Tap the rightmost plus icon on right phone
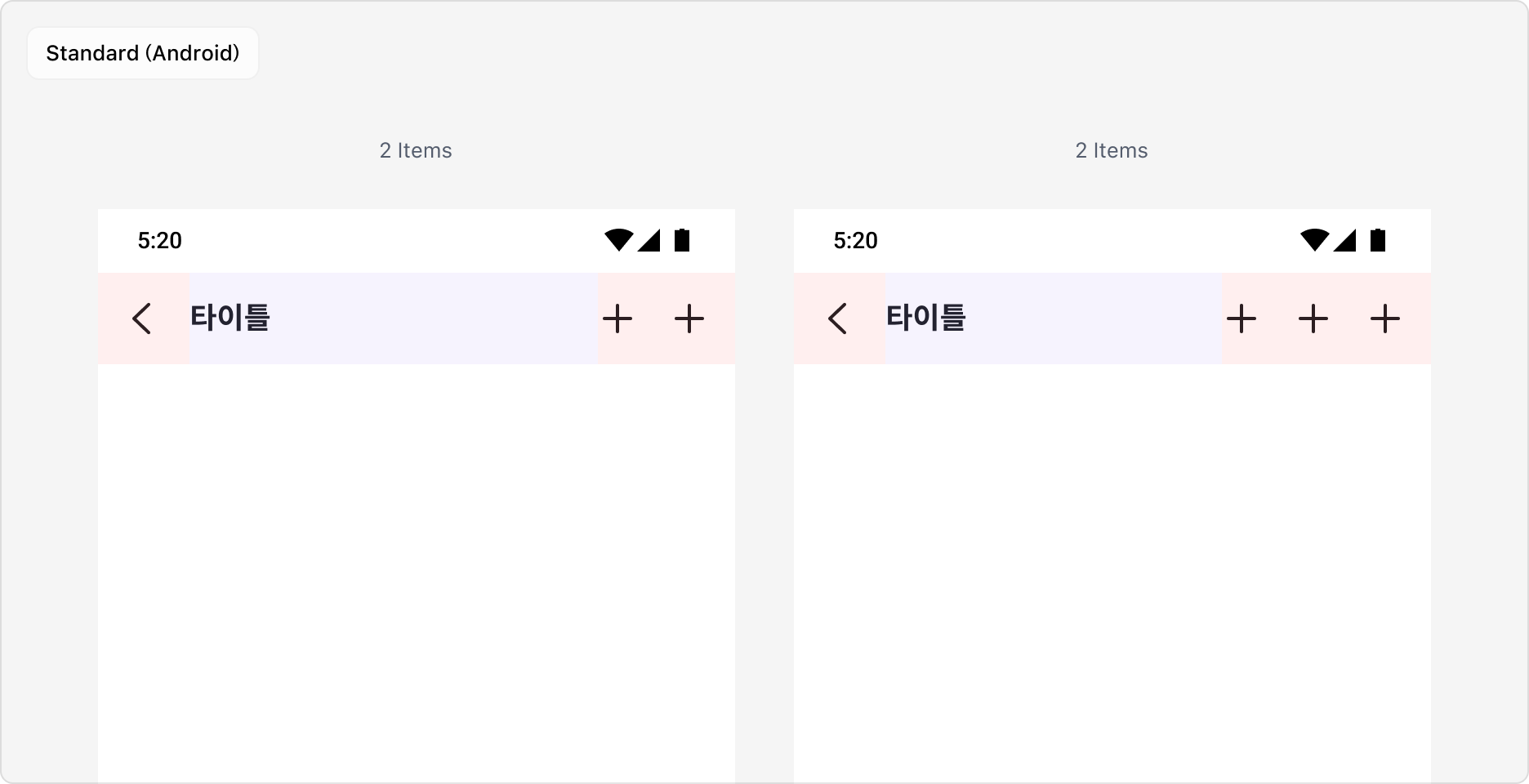Image resolution: width=1529 pixels, height=784 pixels. [1384, 318]
